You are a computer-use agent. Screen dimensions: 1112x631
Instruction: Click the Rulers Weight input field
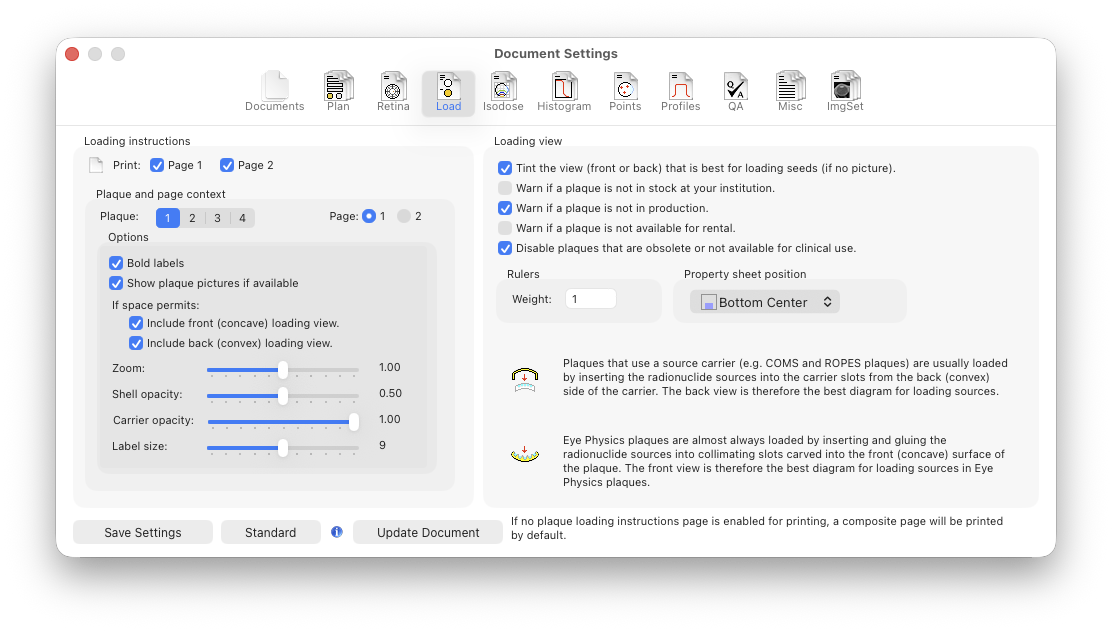pos(590,299)
